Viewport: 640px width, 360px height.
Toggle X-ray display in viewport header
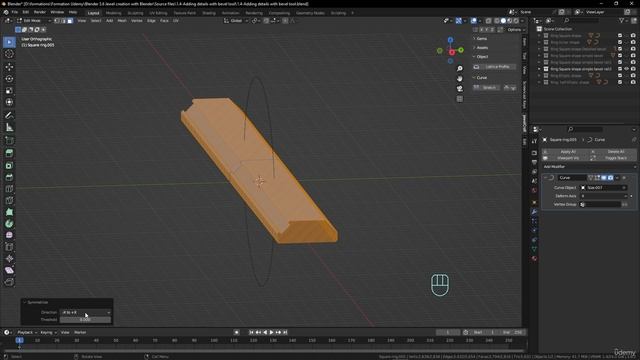point(488,20)
